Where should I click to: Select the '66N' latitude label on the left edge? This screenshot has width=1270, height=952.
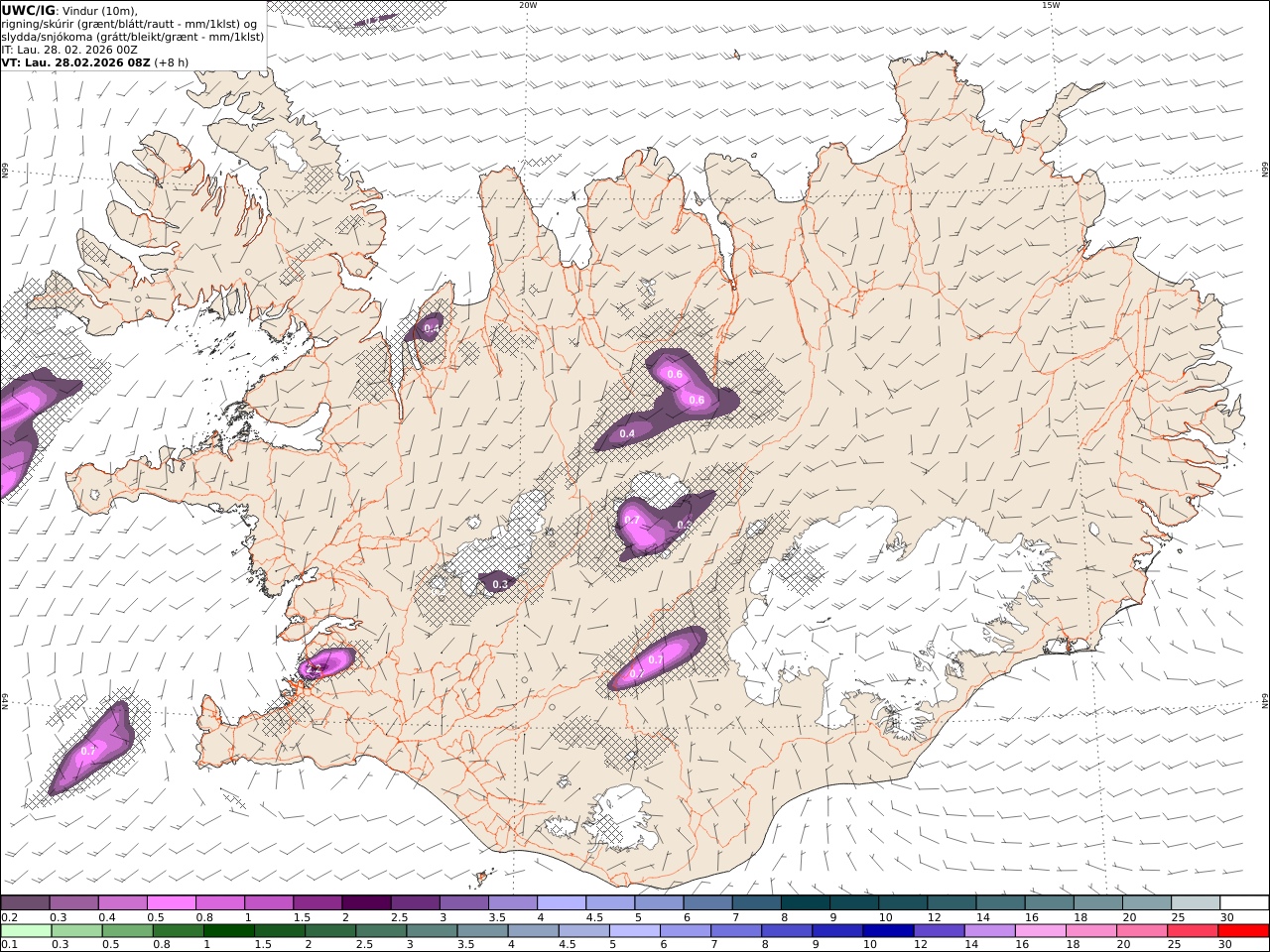[x=5, y=171]
